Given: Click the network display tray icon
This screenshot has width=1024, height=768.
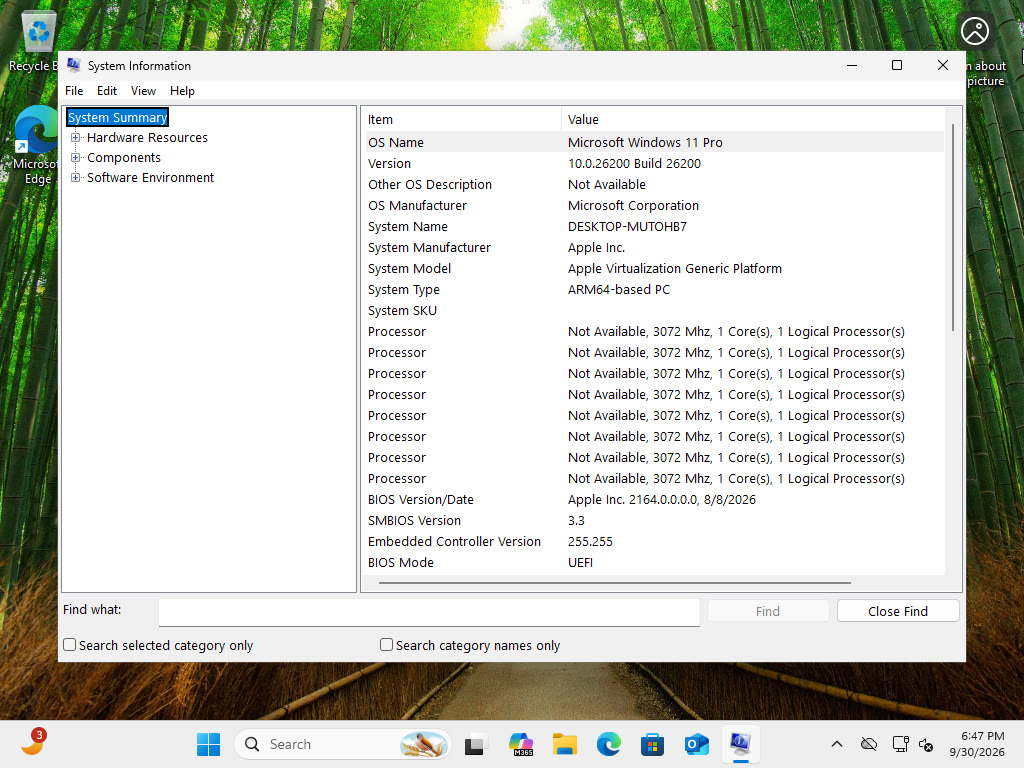Looking at the screenshot, I should click(901, 744).
